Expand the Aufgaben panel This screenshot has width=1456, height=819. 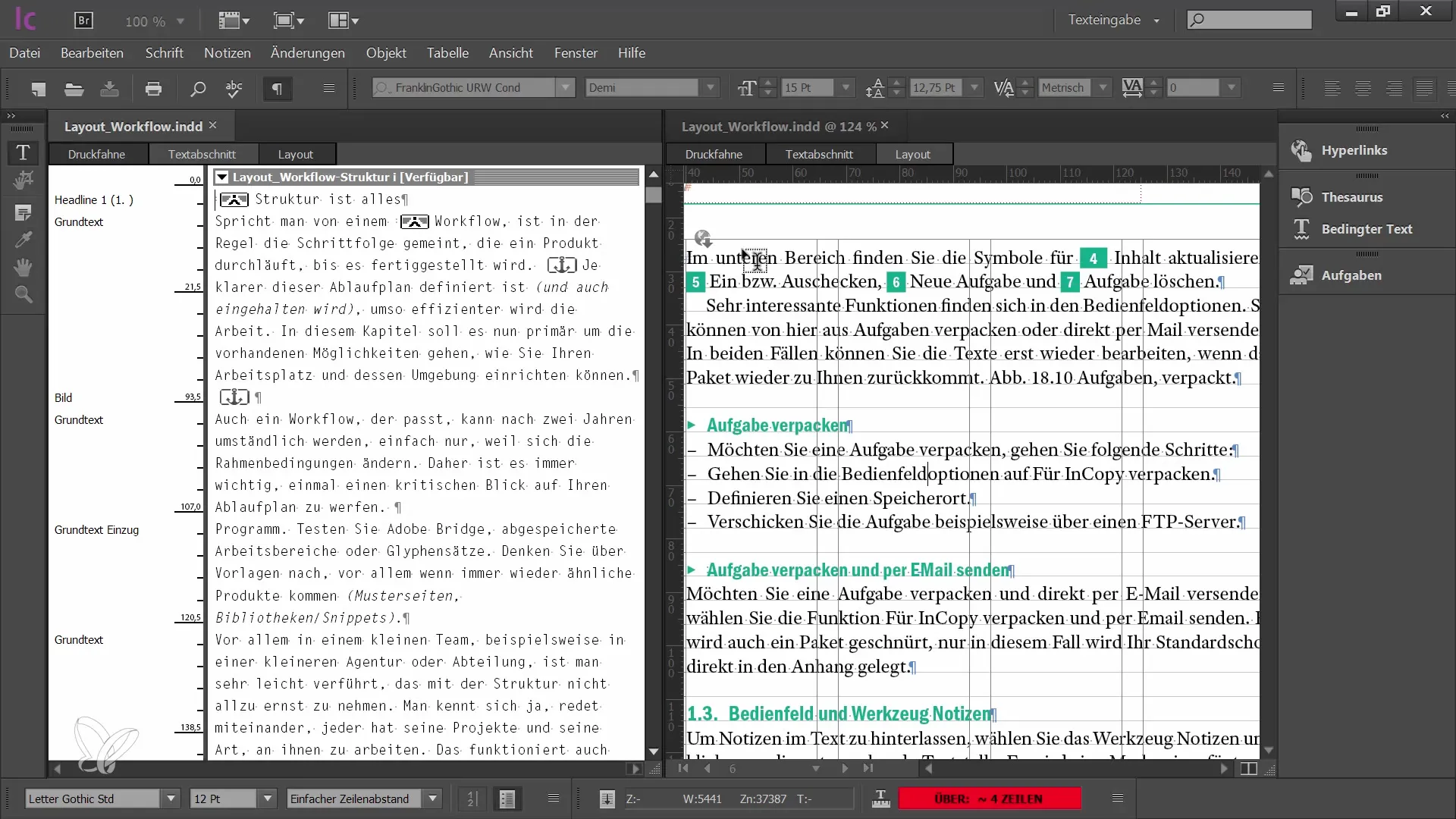[1351, 274]
